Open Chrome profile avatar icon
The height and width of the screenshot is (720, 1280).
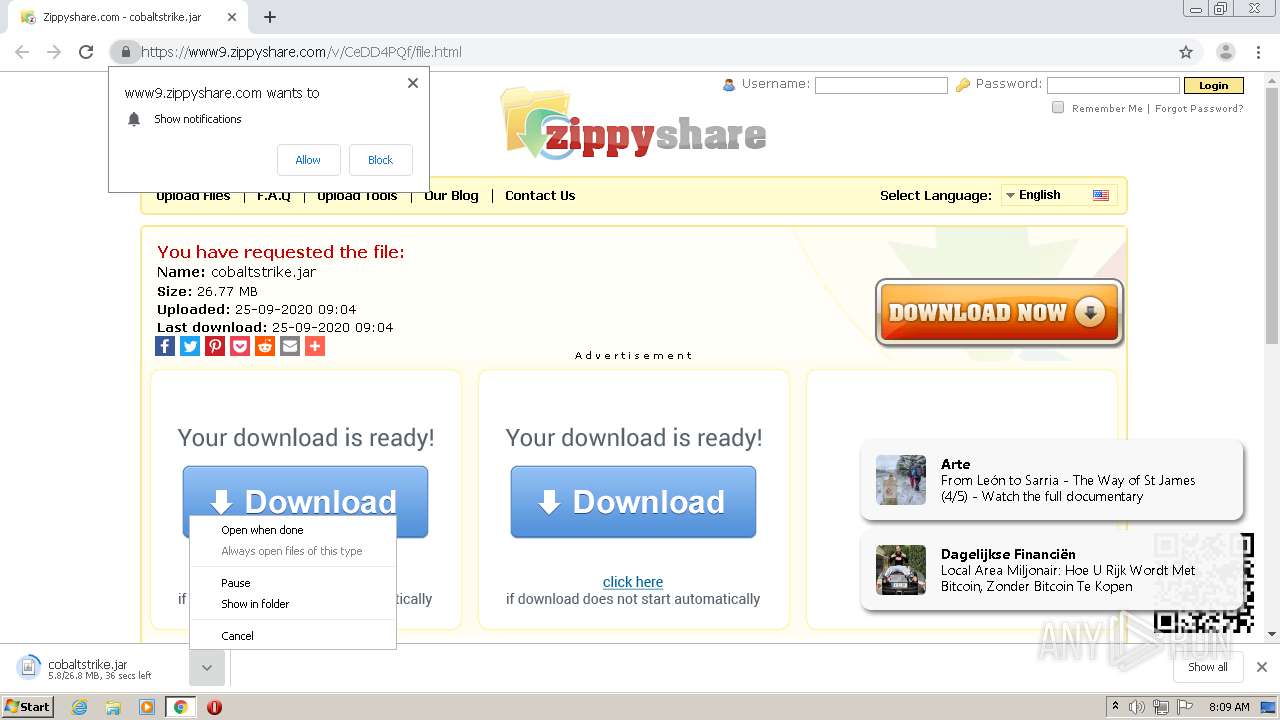point(1225,52)
